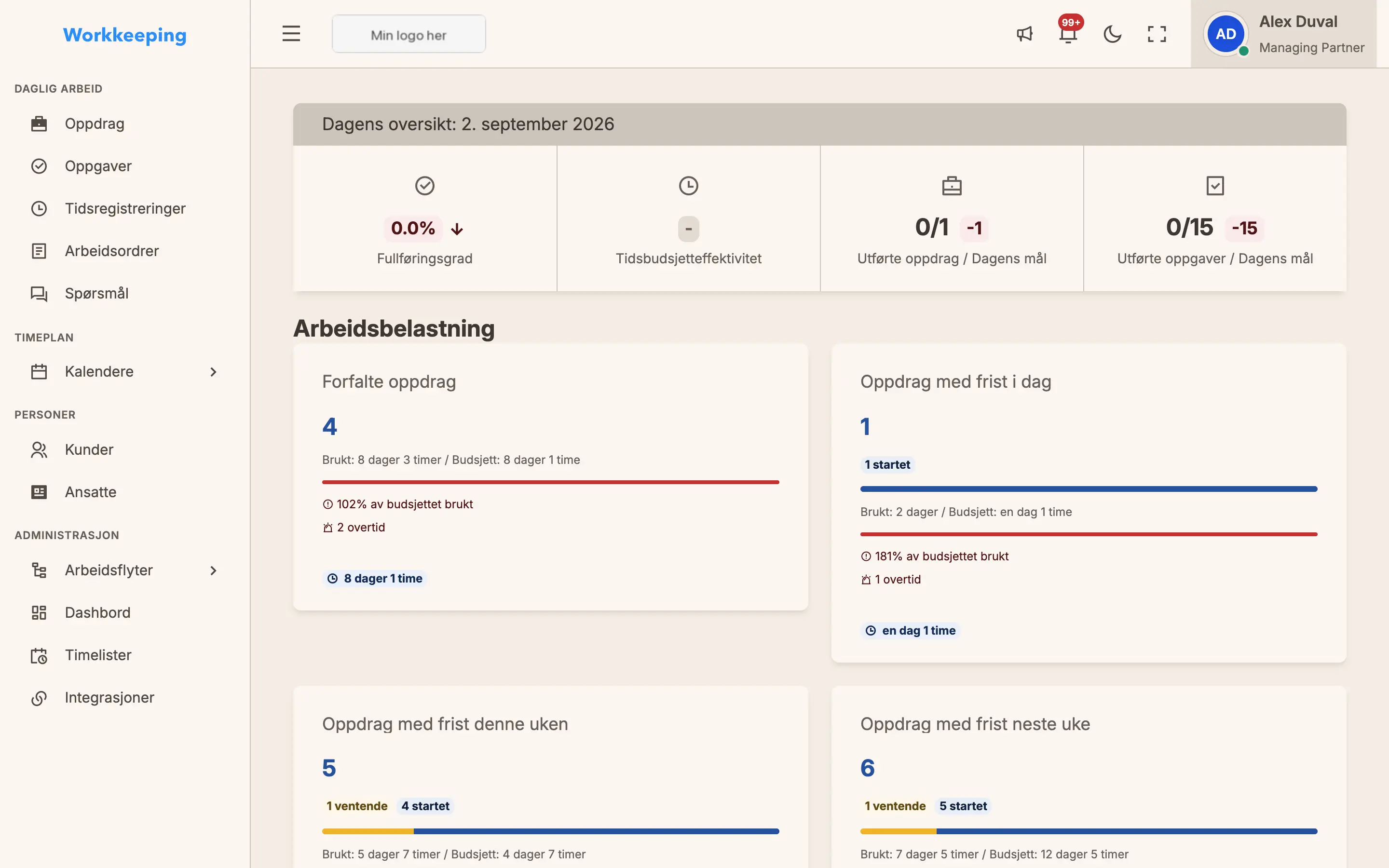
Task: Open the Arbeidsordrer document icon
Action: [39, 251]
